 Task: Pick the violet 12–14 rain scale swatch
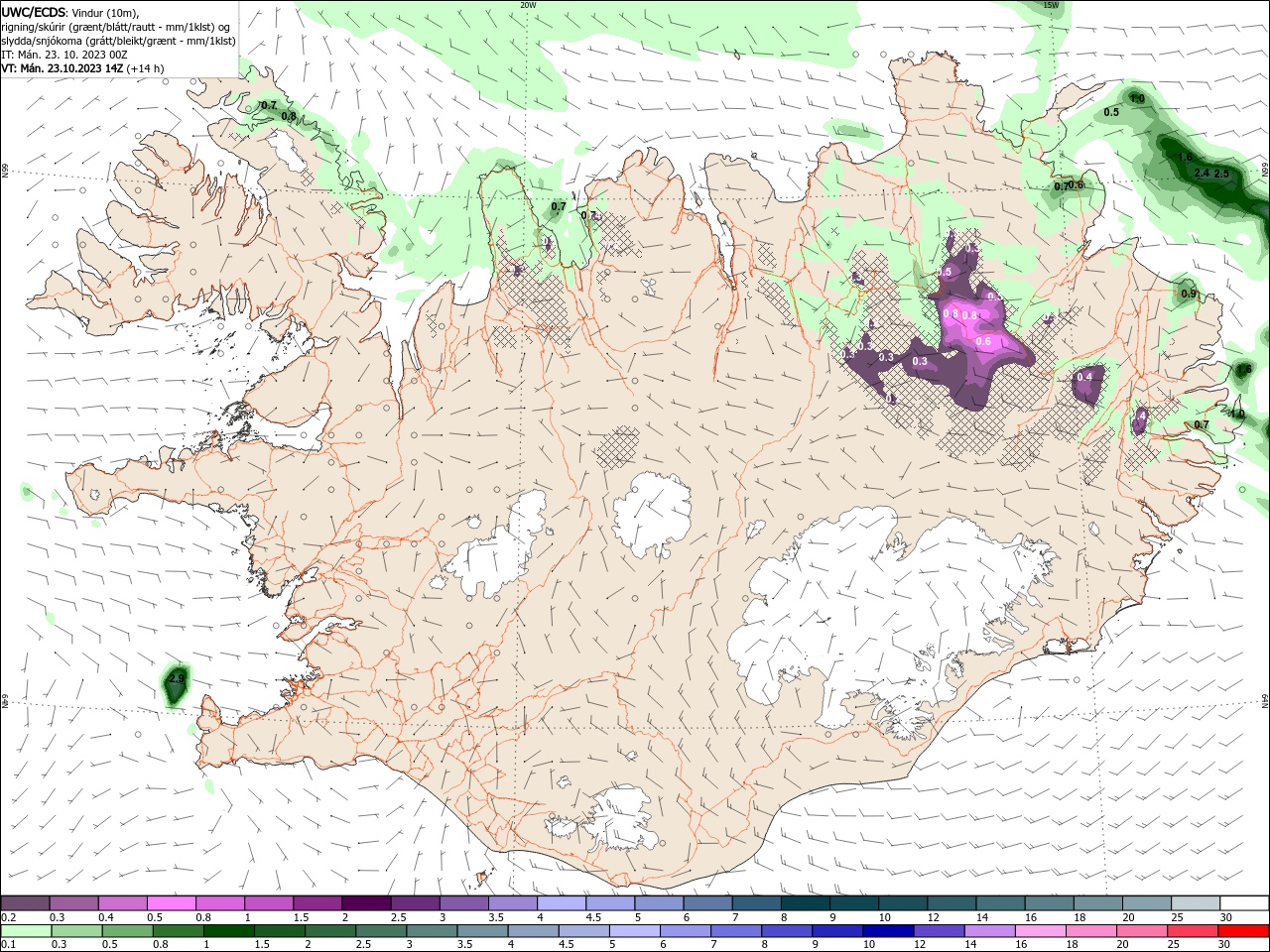[939, 931]
